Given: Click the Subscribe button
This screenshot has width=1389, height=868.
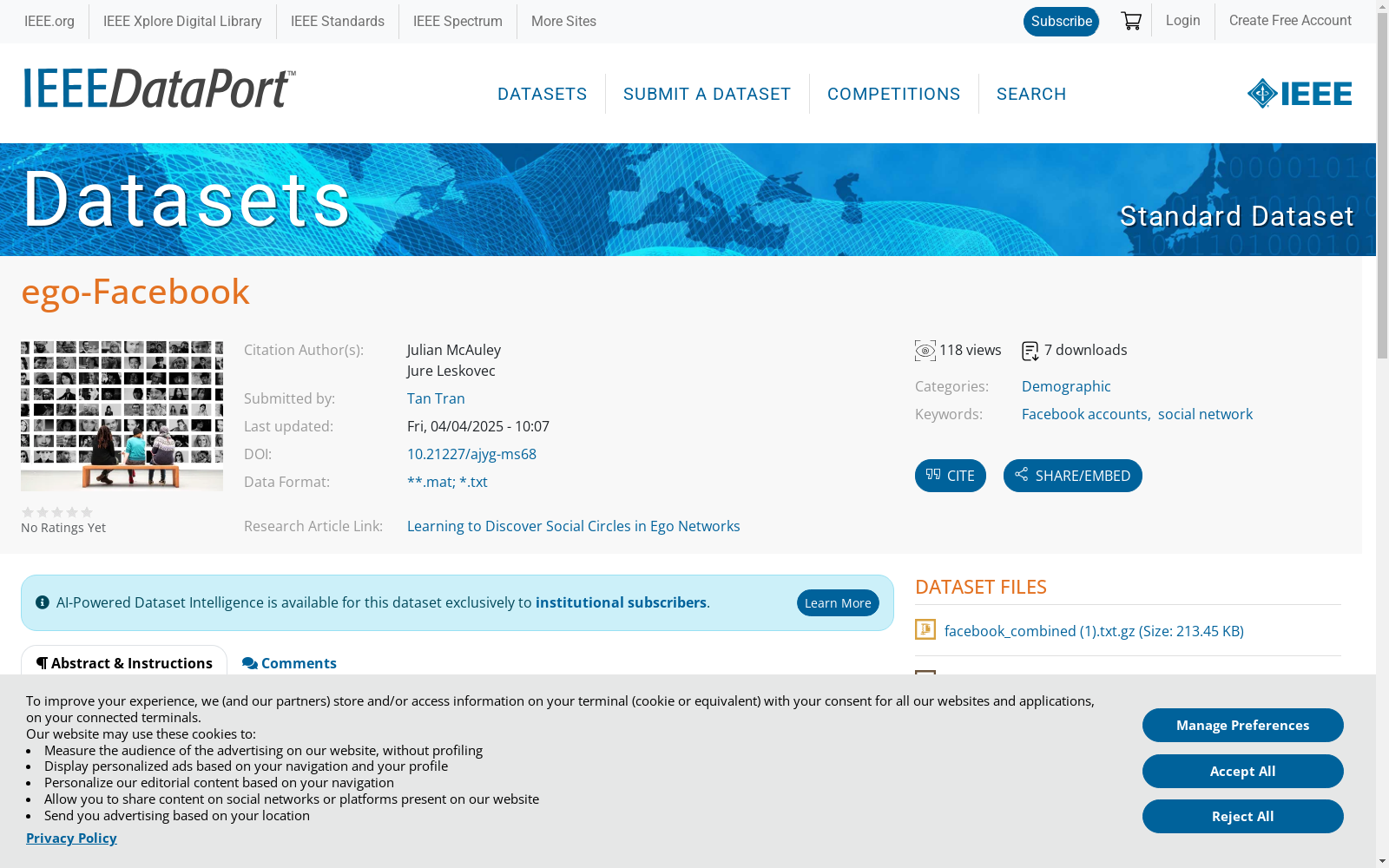Looking at the screenshot, I should (x=1061, y=22).
